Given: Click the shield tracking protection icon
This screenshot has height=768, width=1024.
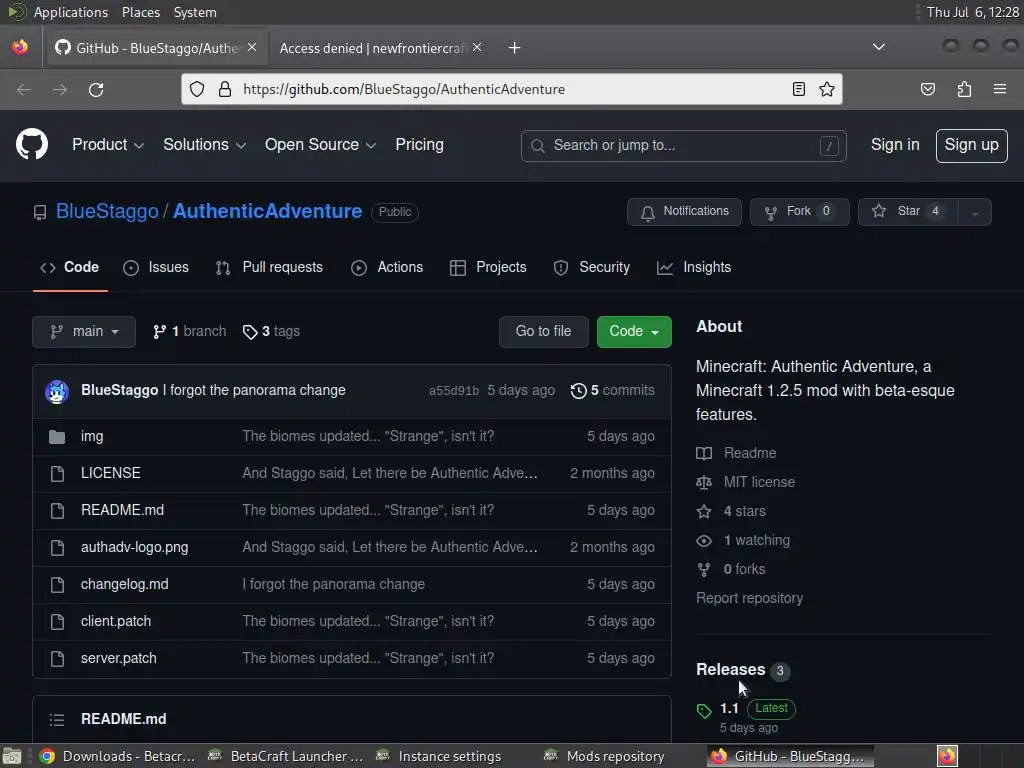Looking at the screenshot, I should (x=197, y=89).
